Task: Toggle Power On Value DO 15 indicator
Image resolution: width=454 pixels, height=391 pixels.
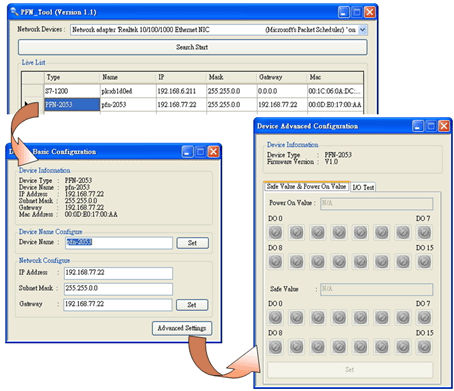Action: point(424,262)
